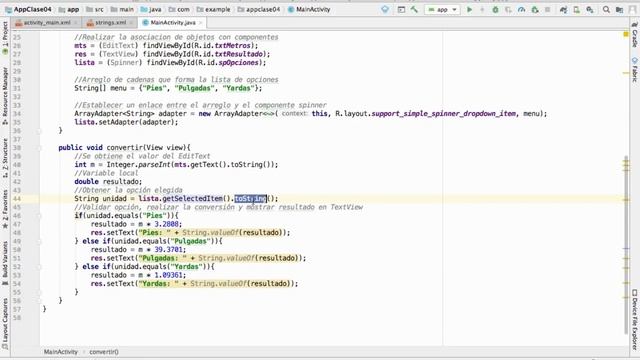Start debugging with the bug icon

point(495,9)
